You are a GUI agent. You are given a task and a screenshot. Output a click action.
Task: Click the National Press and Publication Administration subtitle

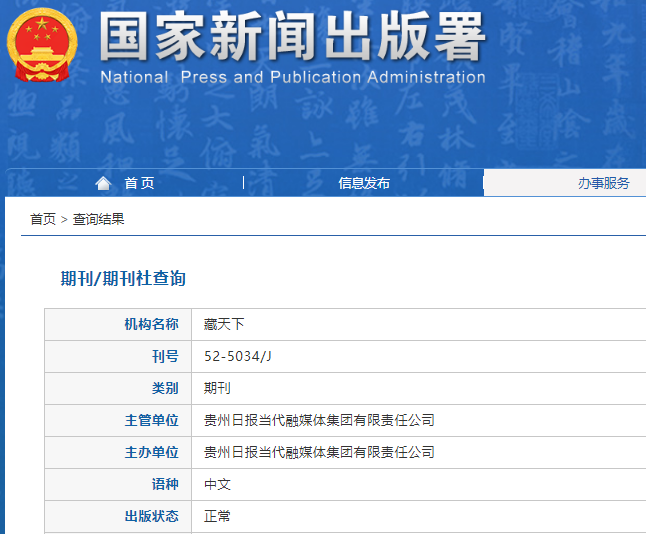(293, 77)
